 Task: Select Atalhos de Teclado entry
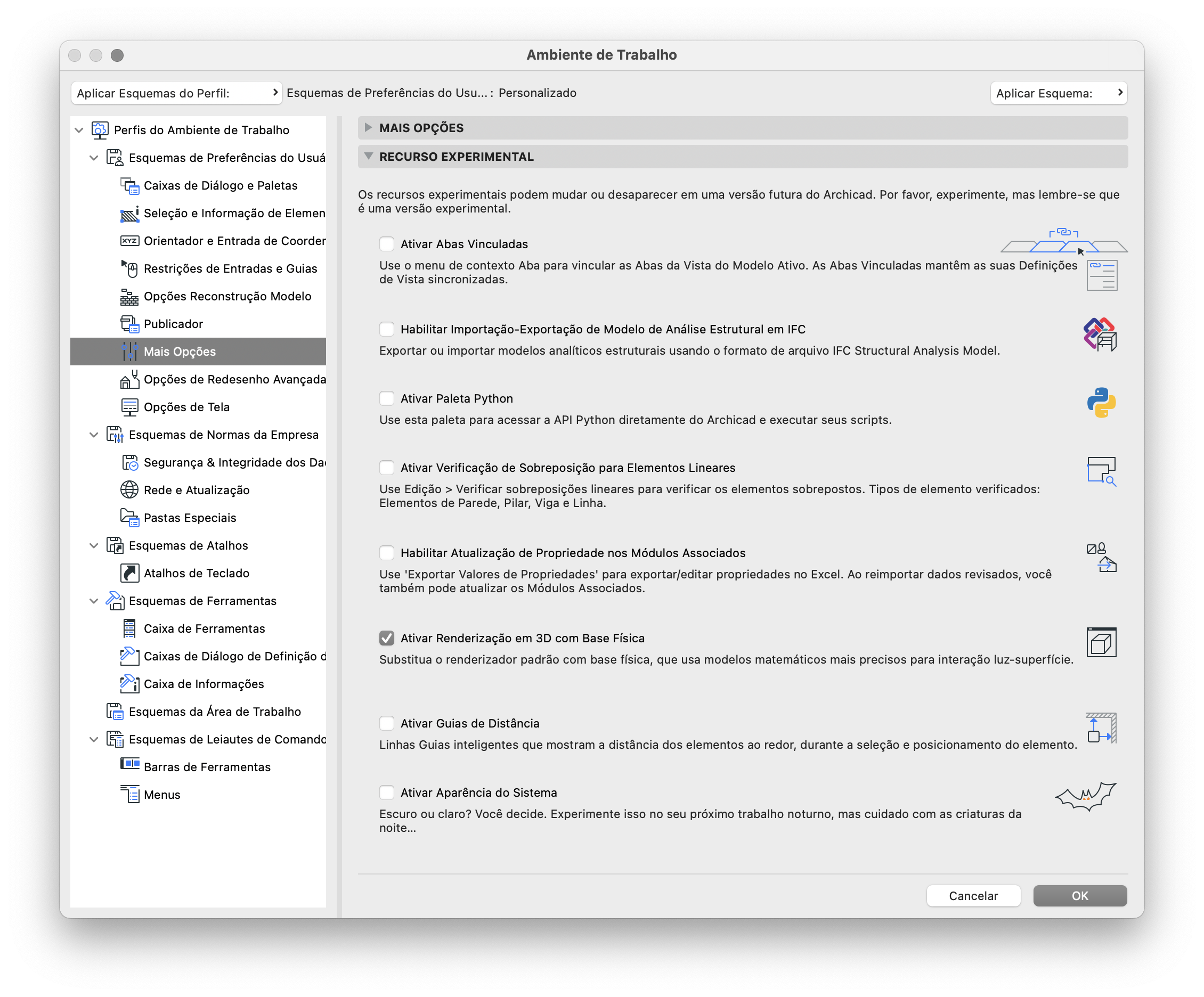click(x=198, y=573)
